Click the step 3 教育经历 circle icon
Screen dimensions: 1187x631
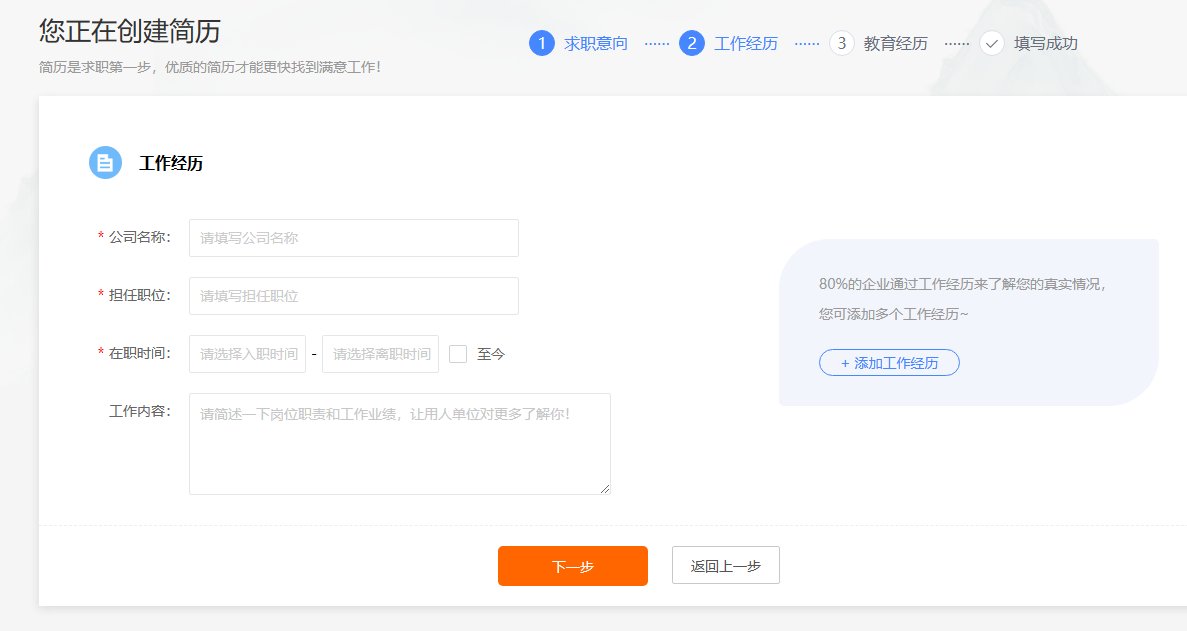842,43
